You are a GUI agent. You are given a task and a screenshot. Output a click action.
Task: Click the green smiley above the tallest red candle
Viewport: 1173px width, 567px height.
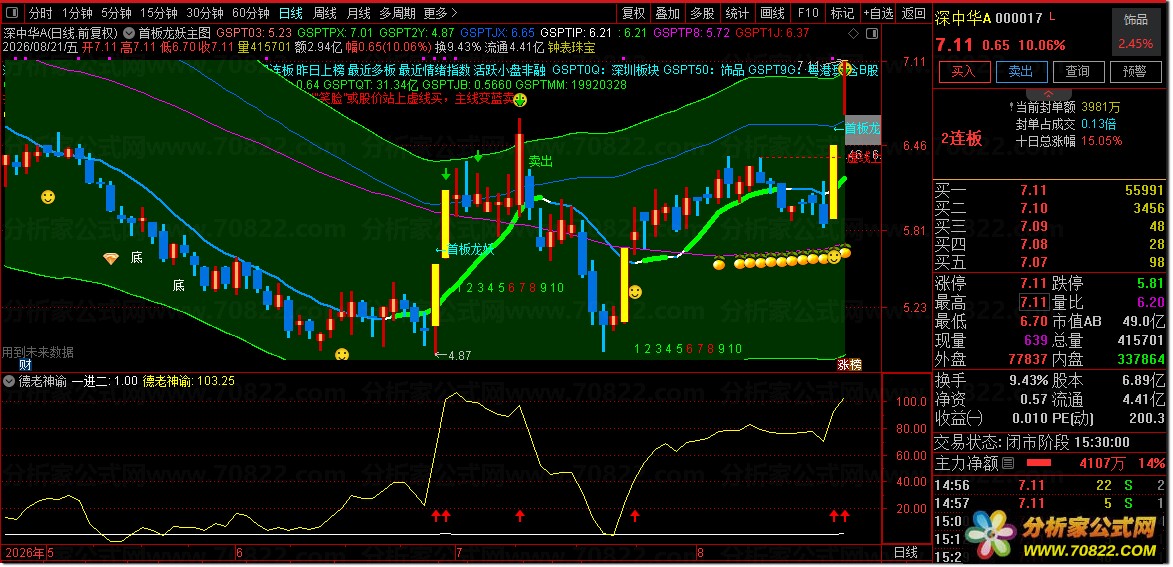[x=518, y=101]
